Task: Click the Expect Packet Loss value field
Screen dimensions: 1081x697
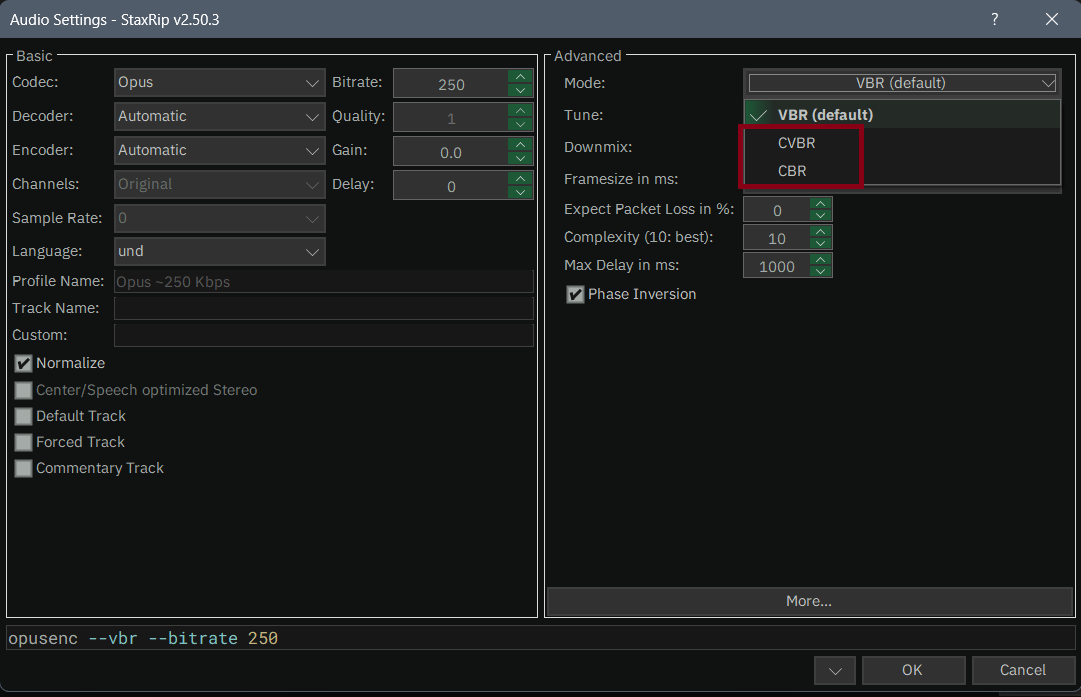Action: (x=777, y=210)
